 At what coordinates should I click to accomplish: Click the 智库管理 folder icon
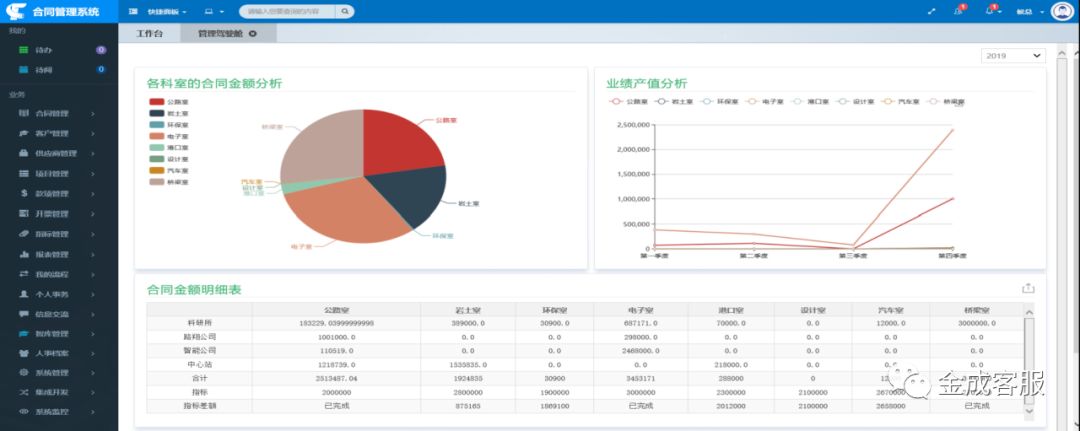point(23,334)
